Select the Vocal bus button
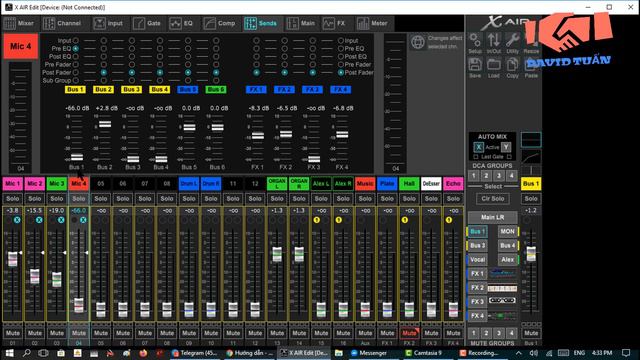Screen dimensions: 640x360 pyautogui.click(x=477, y=259)
